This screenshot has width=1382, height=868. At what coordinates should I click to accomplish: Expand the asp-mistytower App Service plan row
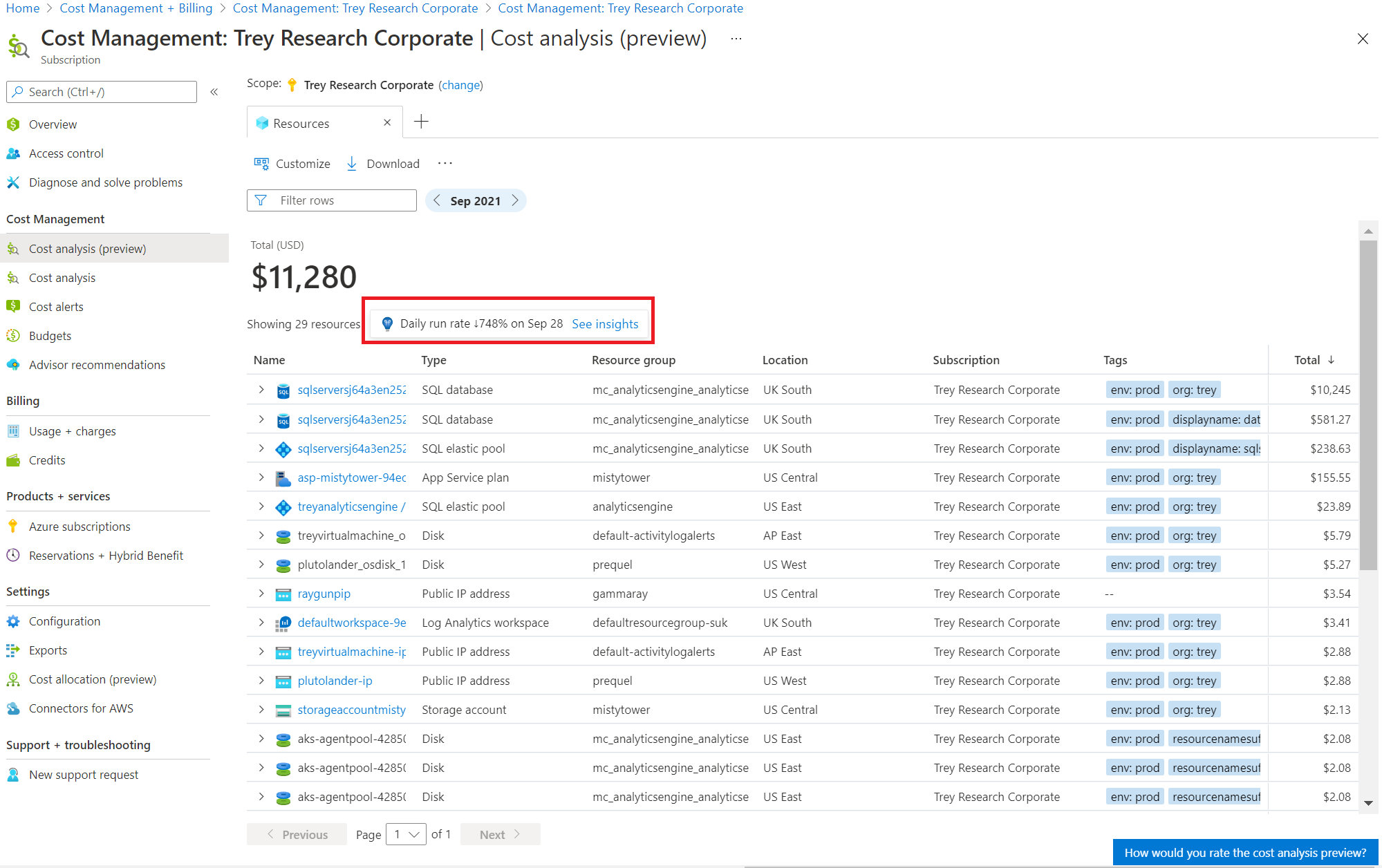(x=261, y=478)
